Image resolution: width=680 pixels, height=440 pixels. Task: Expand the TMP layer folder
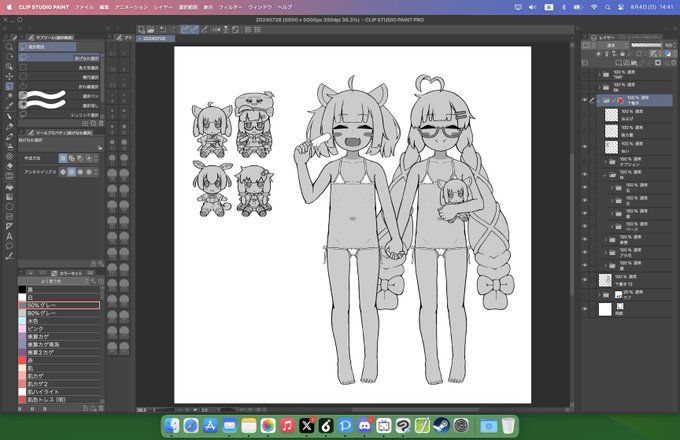point(600,75)
